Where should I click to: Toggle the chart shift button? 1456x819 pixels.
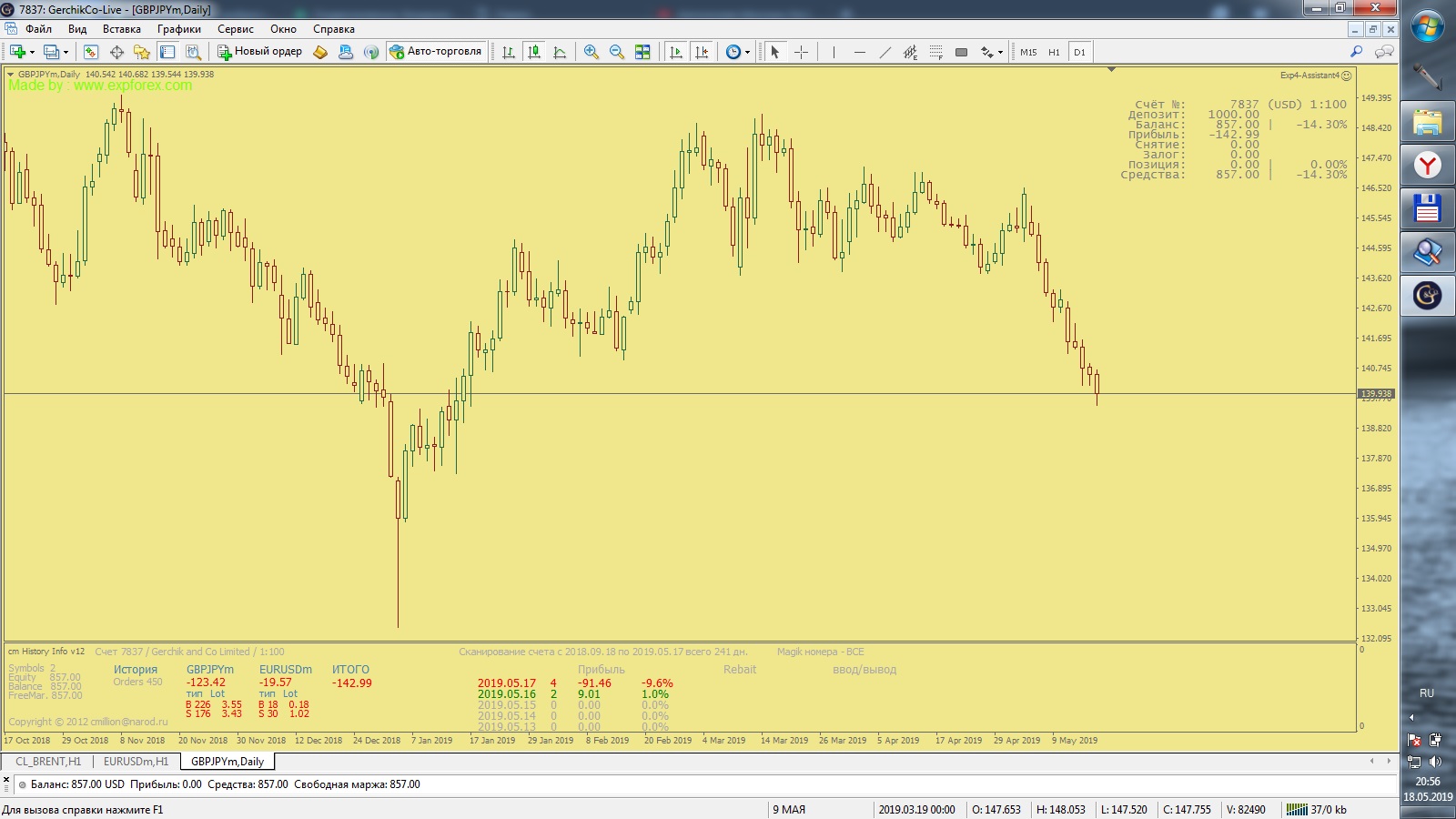point(702,52)
